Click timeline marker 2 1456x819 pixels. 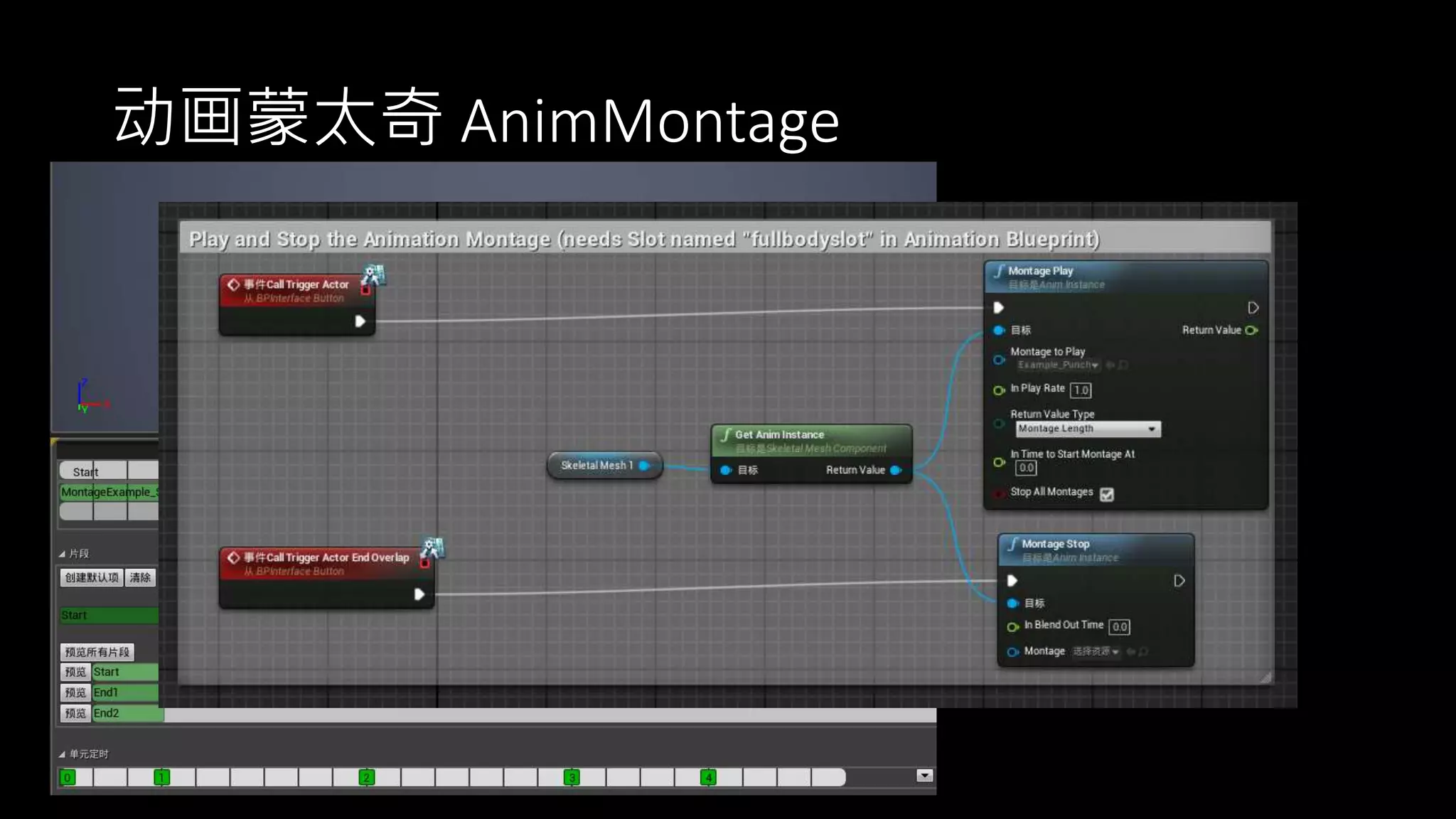(x=366, y=778)
